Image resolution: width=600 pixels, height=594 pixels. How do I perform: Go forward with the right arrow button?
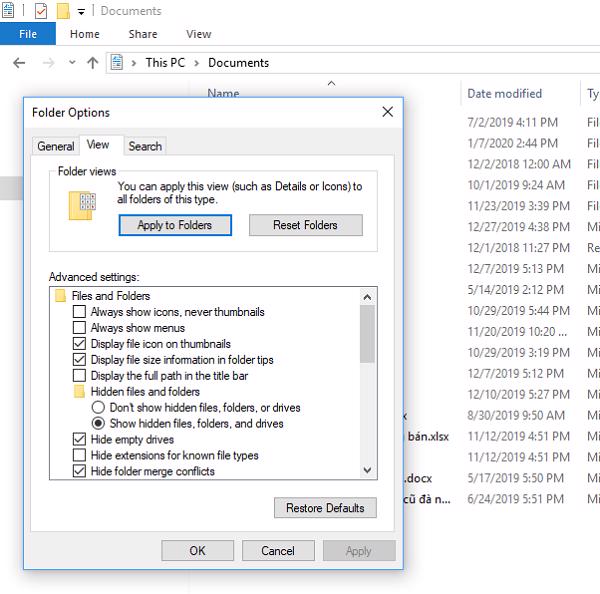[x=48, y=63]
